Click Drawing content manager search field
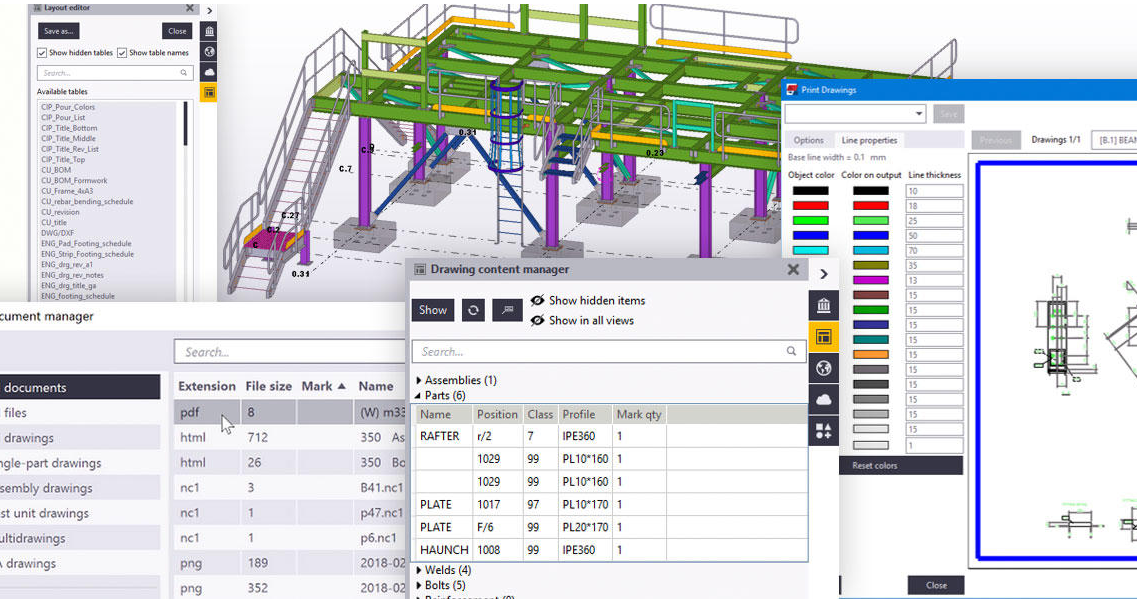This screenshot has width=1137, height=611. point(608,352)
